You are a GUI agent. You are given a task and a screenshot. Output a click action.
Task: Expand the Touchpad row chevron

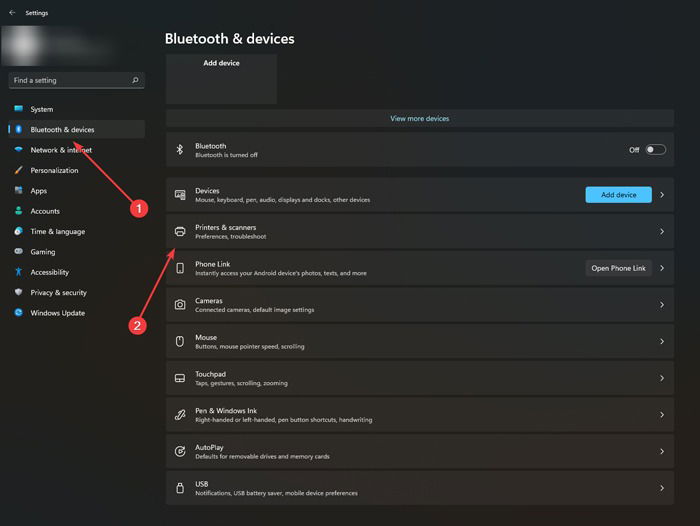point(662,378)
